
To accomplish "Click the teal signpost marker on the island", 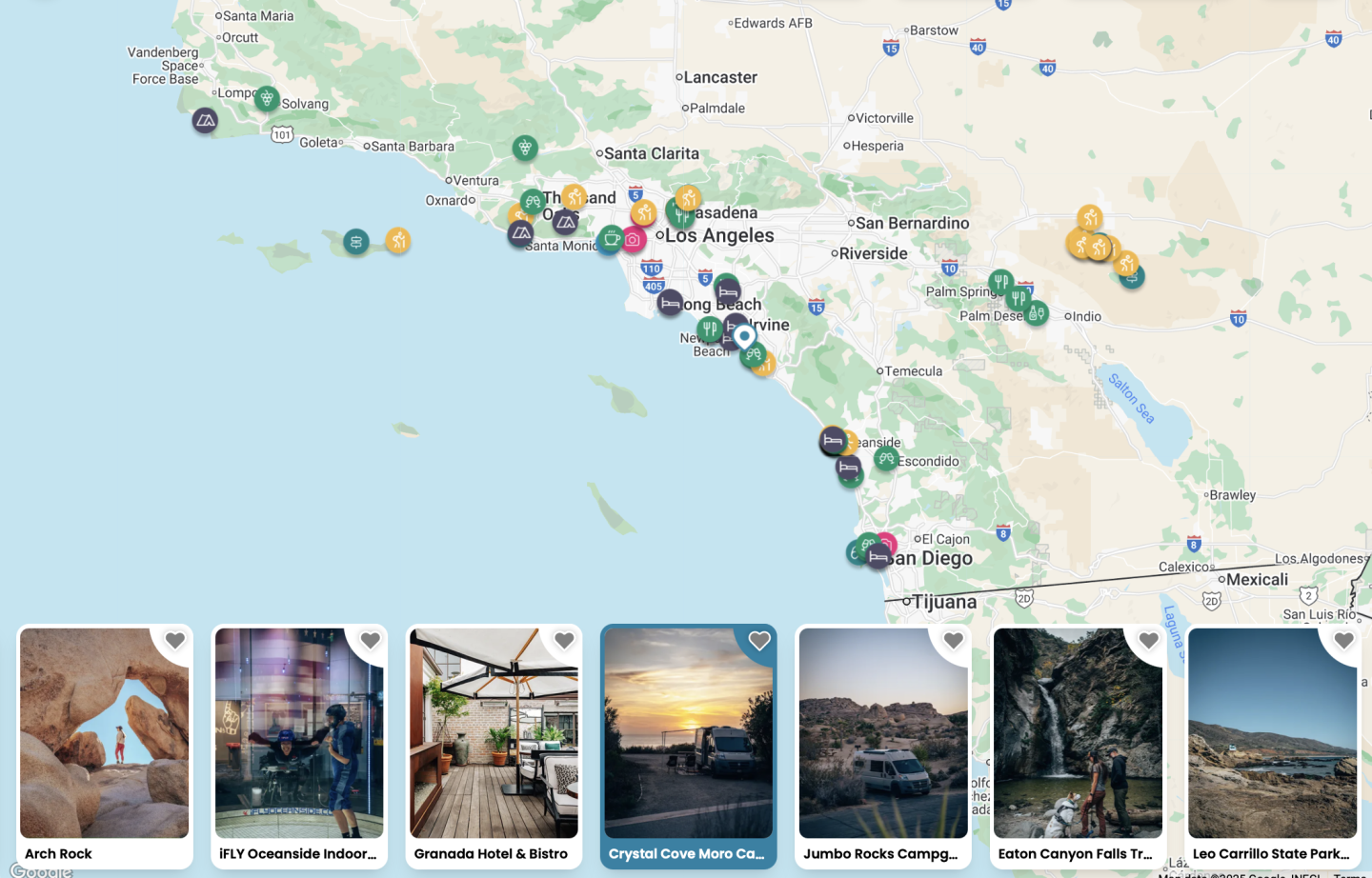I will 356,242.
